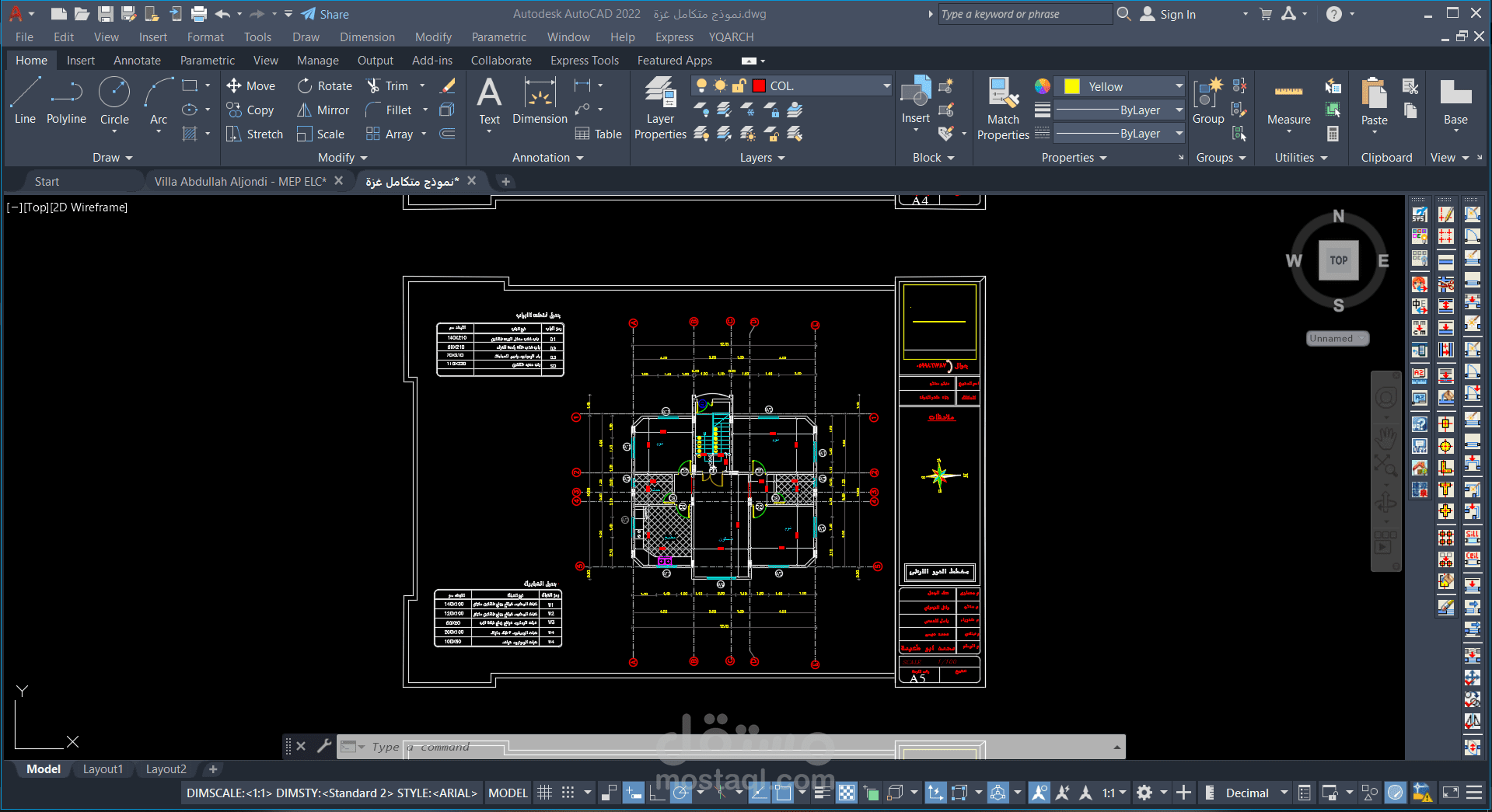The image size is (1492, 812).
Task: Toggle Lineweight display in status bar
Action: (x=822, y=793)
